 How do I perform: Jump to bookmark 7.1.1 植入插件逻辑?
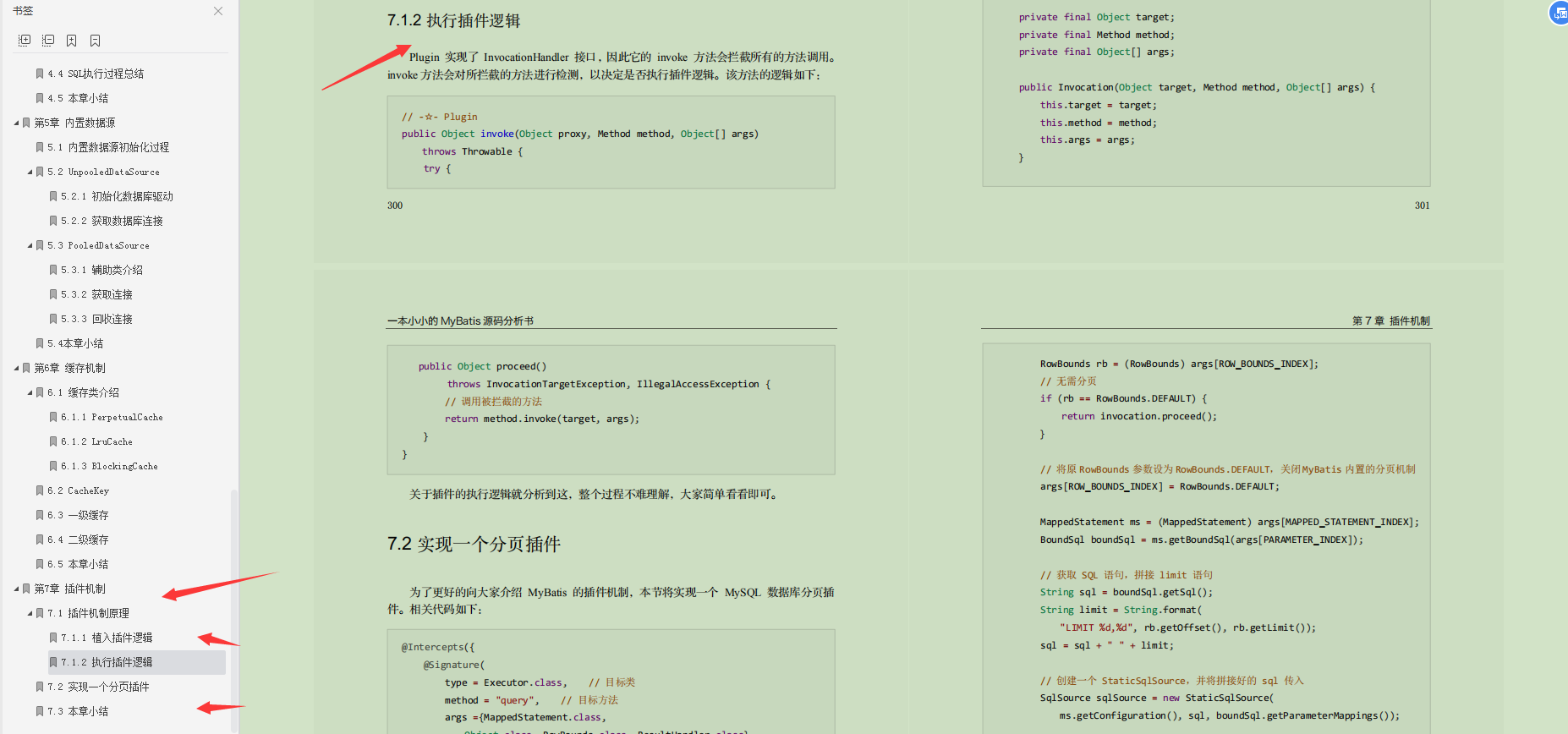click(x=107, y=638)
